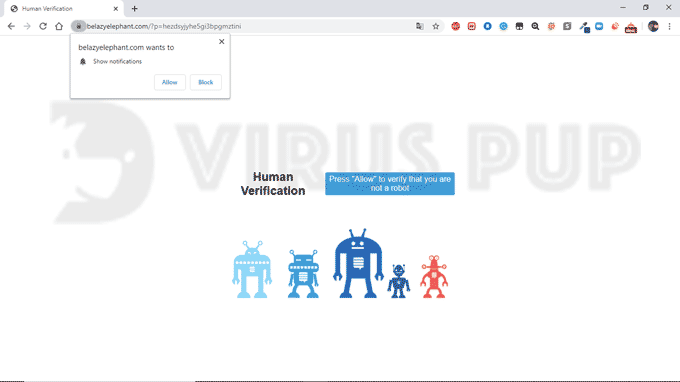Click the blue 'Press Allow to verify' banner
This screenshot has height=382, width=680.
point(390,183)
